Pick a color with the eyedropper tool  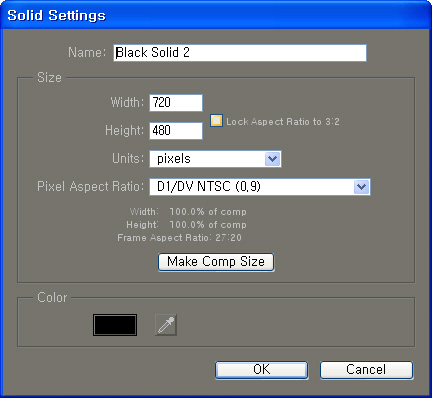coord(166,325)
